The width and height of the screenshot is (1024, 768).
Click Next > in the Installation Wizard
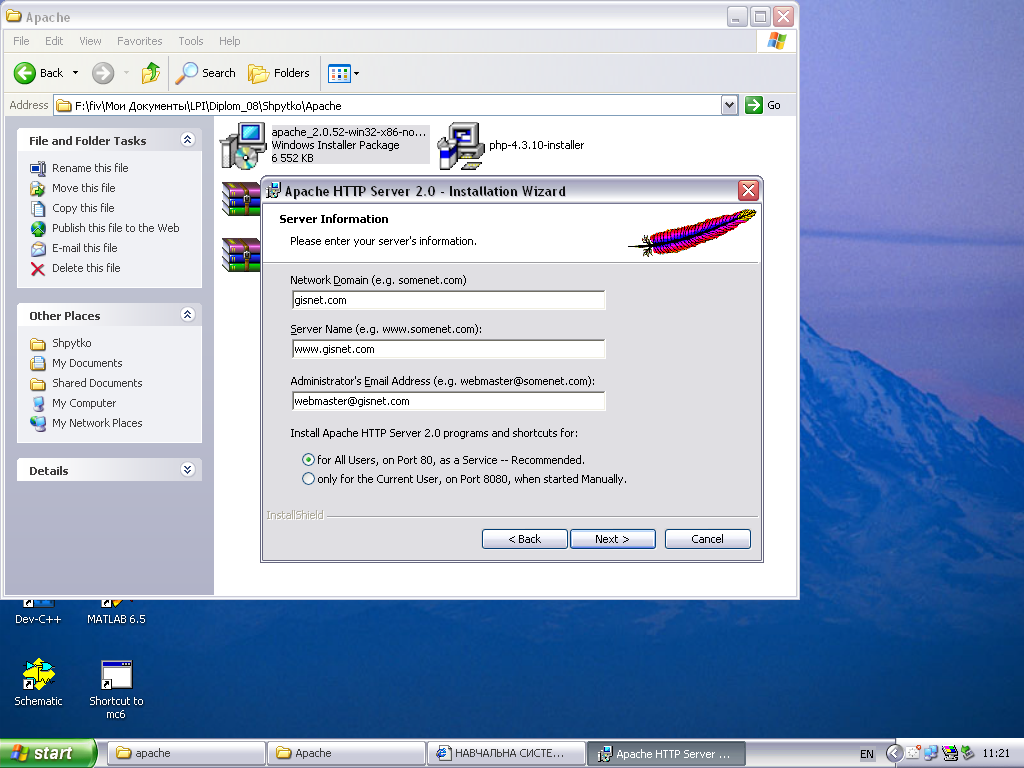[x=613, y=539]
